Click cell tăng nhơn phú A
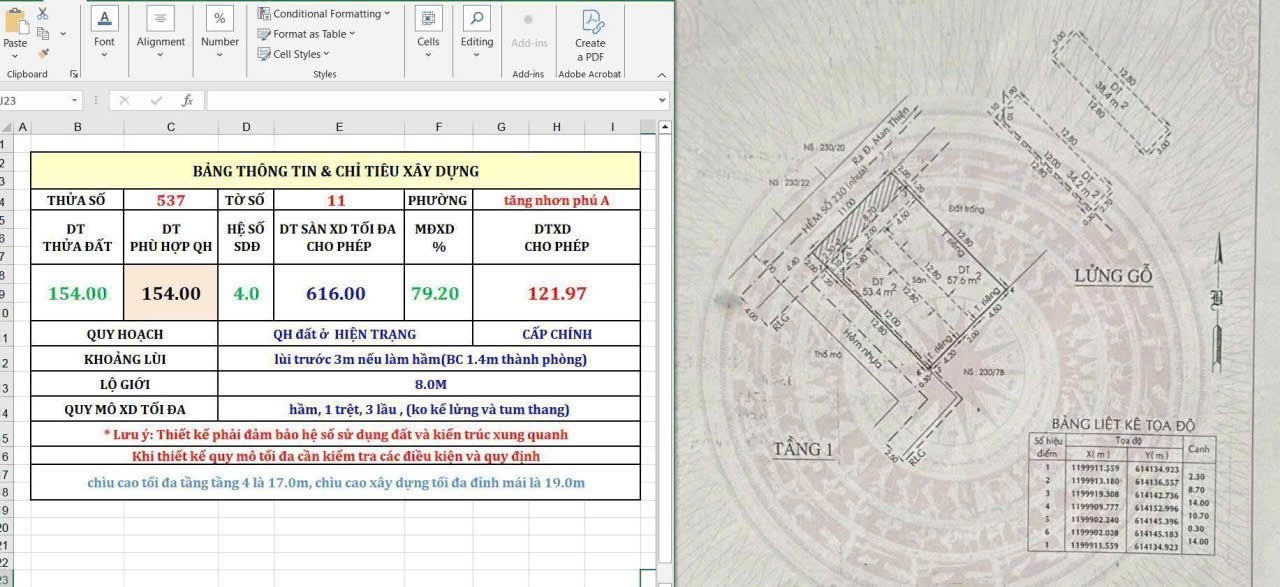 pyautogui.click(x=556, y=200)
